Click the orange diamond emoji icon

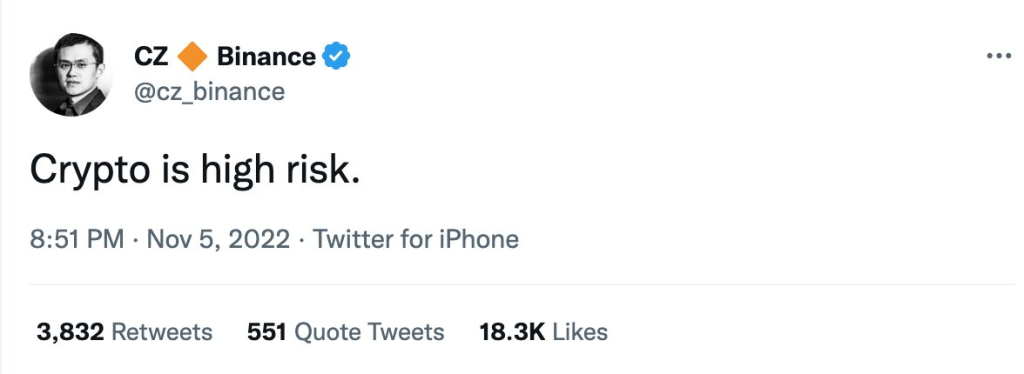pos(193,57)
